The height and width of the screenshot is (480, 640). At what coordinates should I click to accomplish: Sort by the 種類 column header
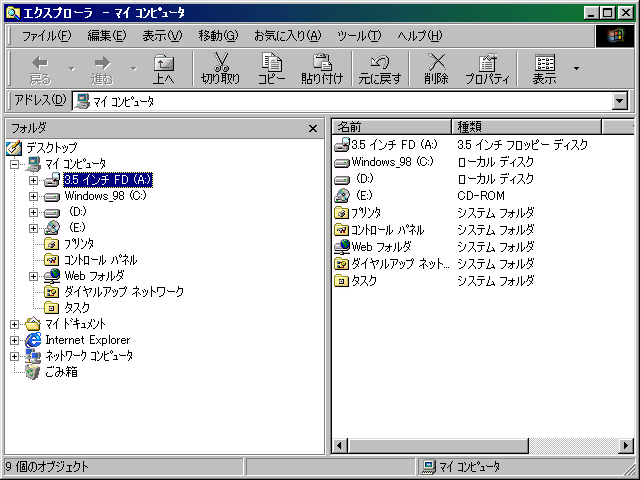click(527, 127)
